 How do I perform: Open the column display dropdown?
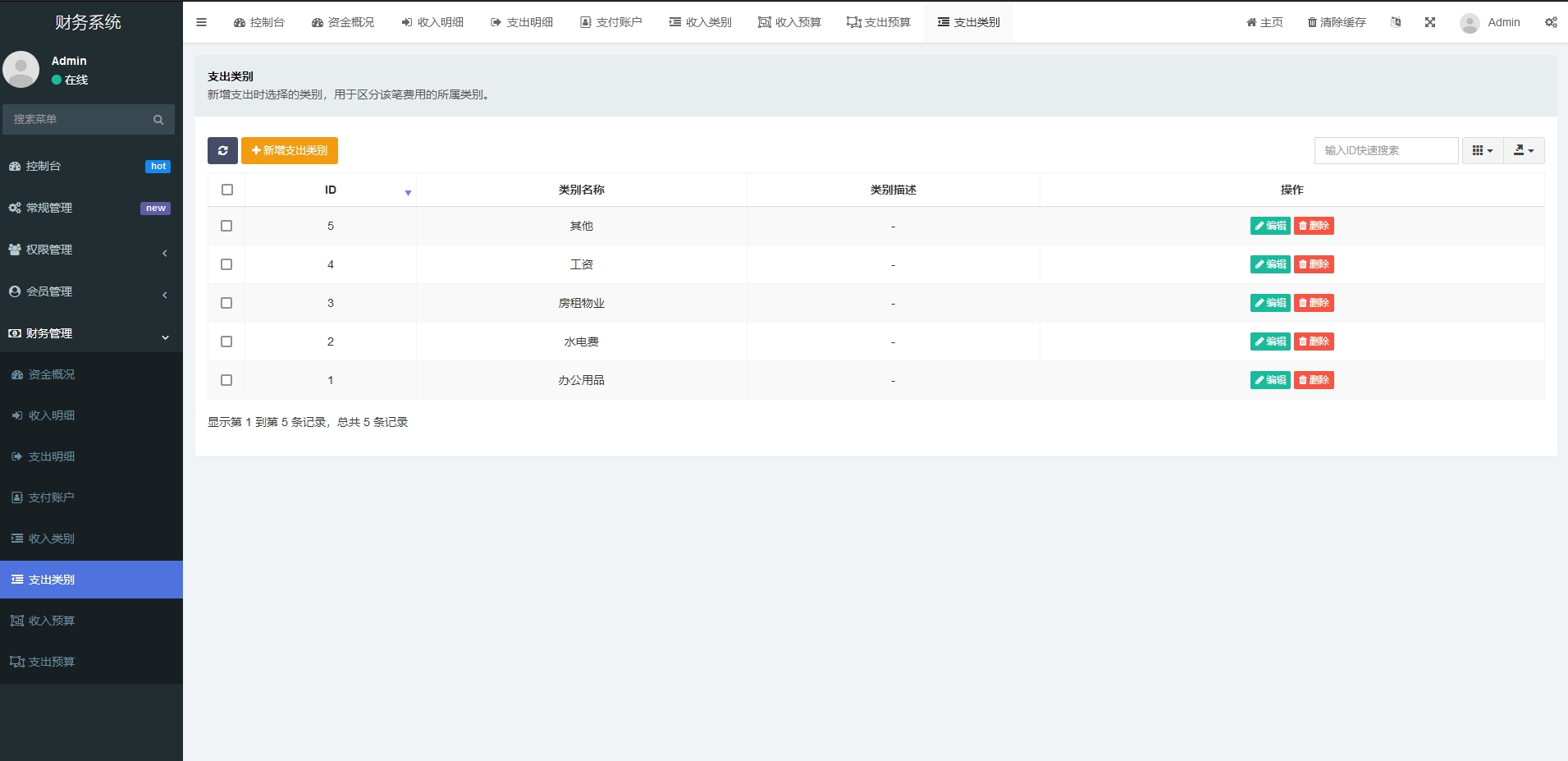1482,150
